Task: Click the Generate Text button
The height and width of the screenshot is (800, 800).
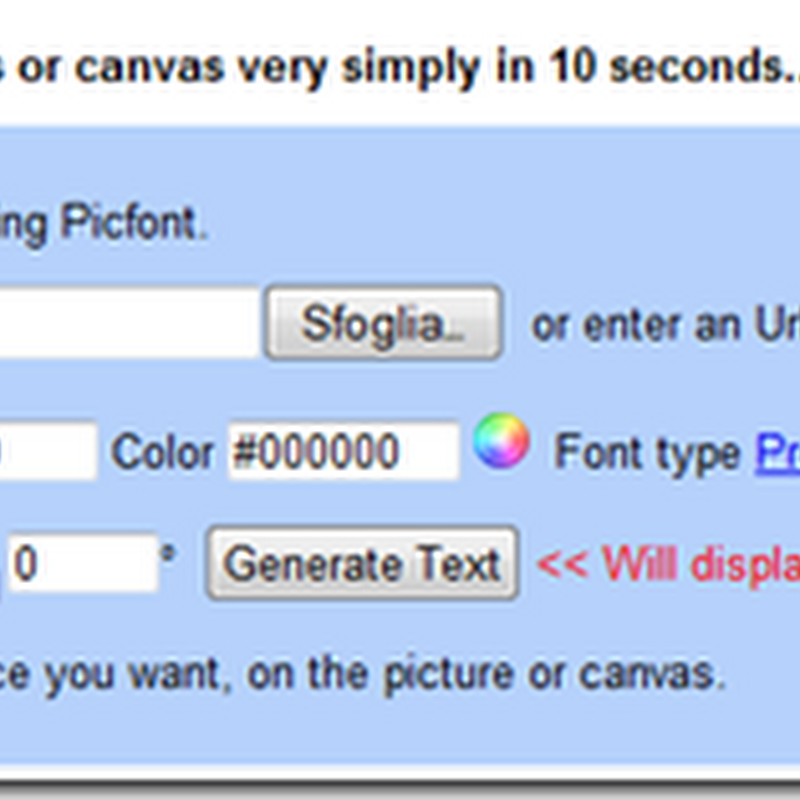Action: [362, 563]
